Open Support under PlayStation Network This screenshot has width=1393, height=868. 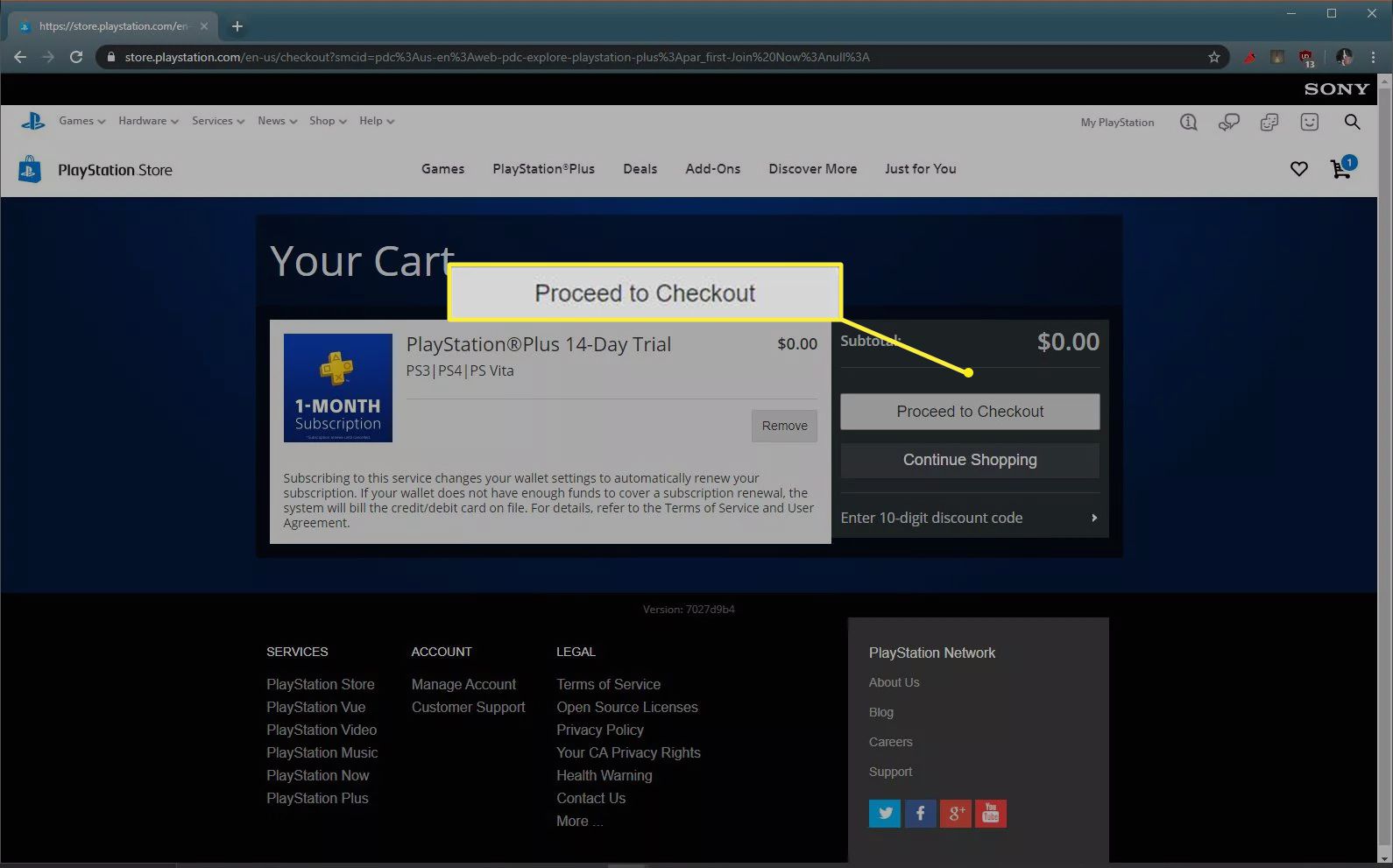tap(890, 772)
